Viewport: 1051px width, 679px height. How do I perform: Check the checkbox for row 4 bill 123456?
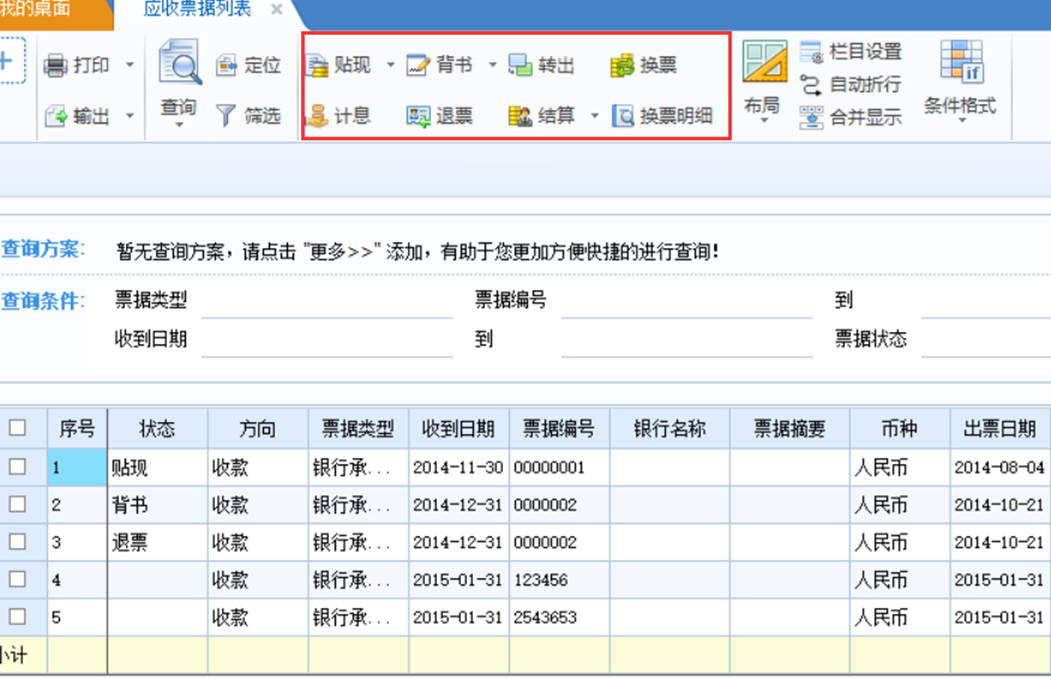coord(17,579)
